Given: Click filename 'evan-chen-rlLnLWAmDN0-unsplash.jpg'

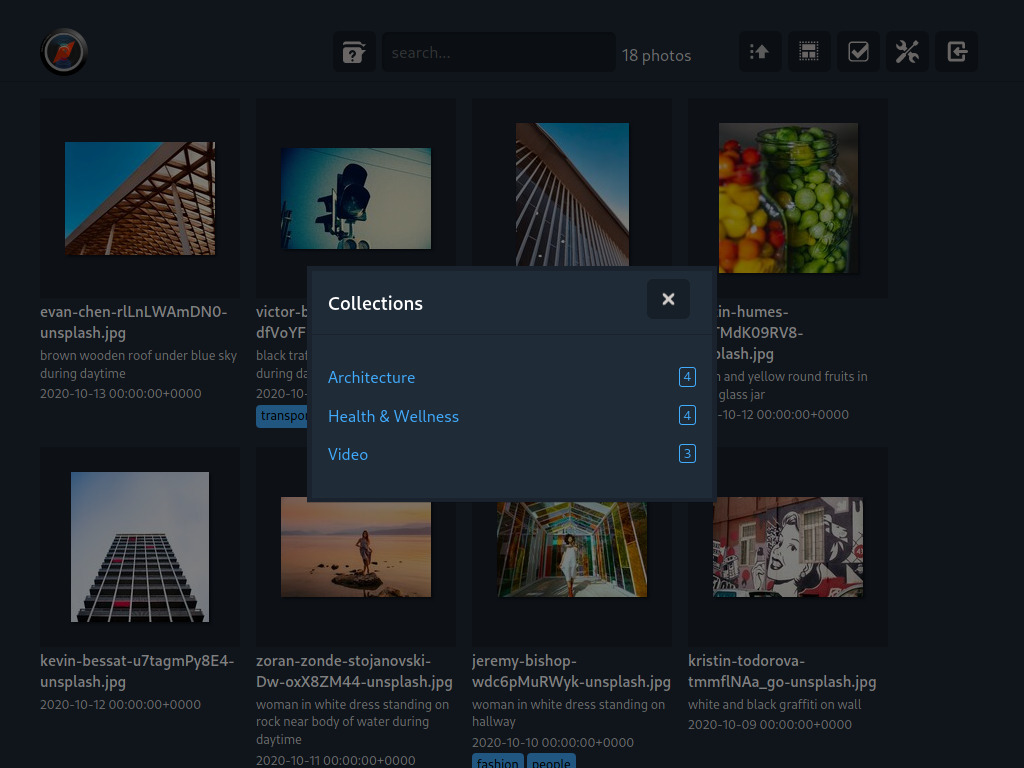Looking at the screenshot, I should tap(134, 322).
